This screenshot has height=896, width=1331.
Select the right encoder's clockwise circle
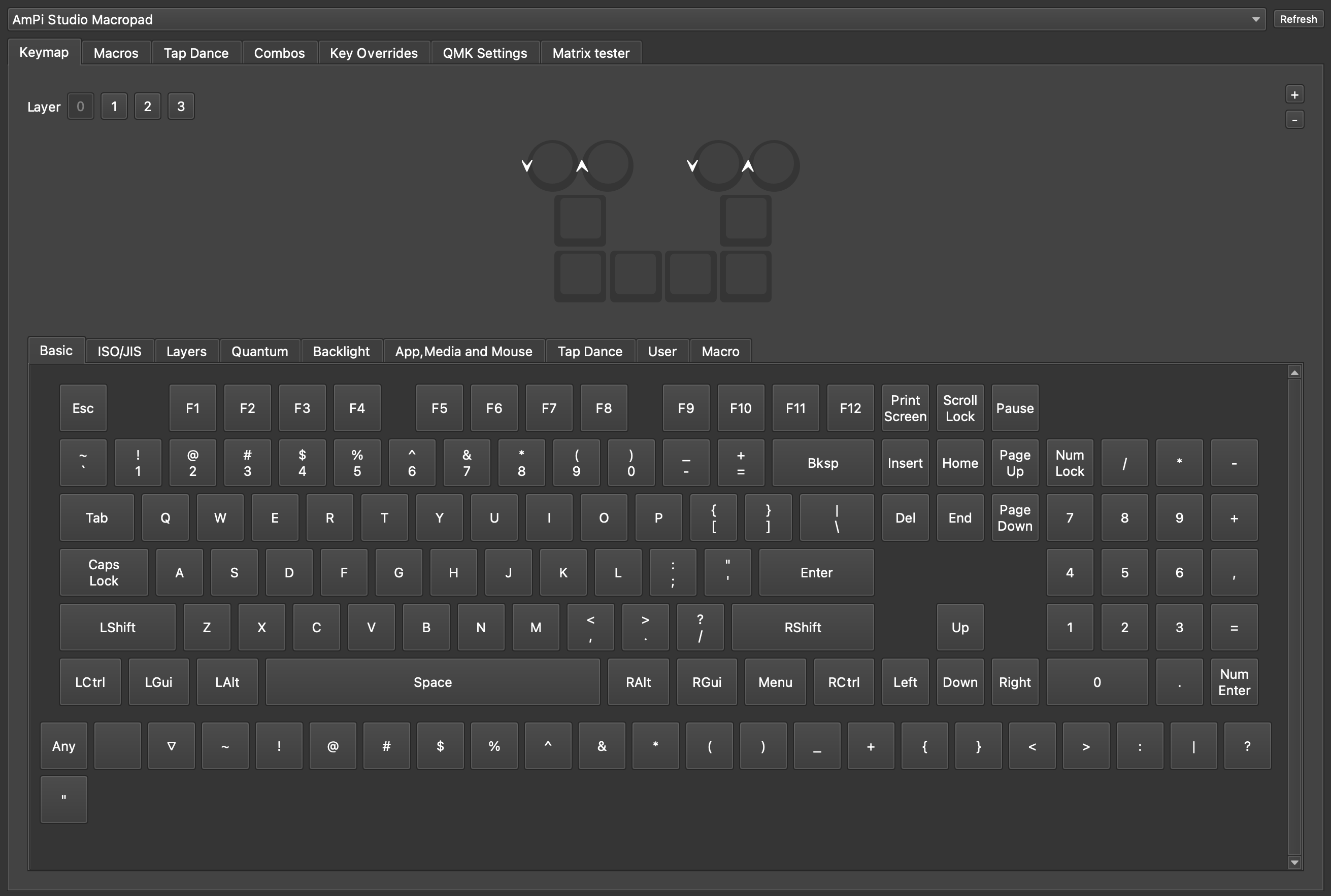pyautogui.click(x=774, y=166)
